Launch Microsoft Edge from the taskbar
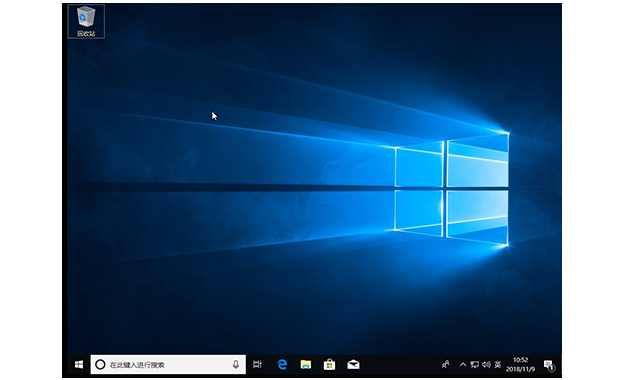This screenshot has width=642, height=380. pyautogui.click(x=282, y=364)
